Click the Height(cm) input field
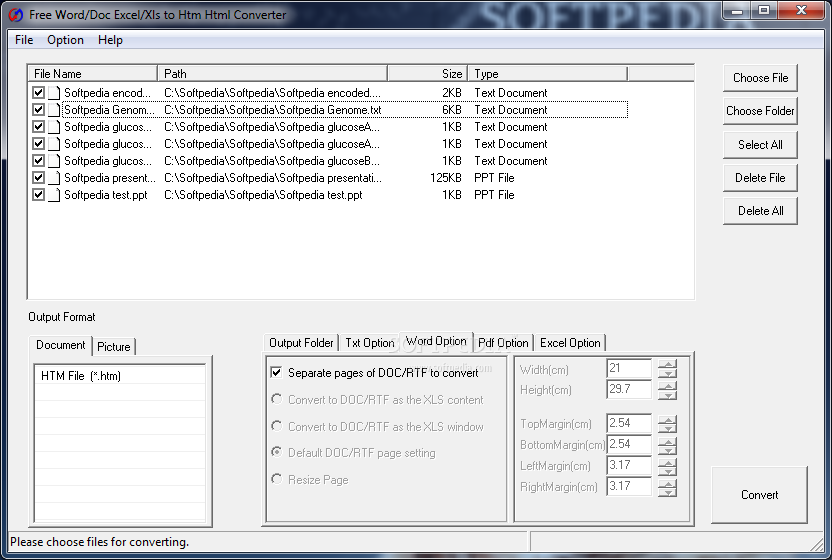This screenshot has width=832, height=560. coord(629,389)
